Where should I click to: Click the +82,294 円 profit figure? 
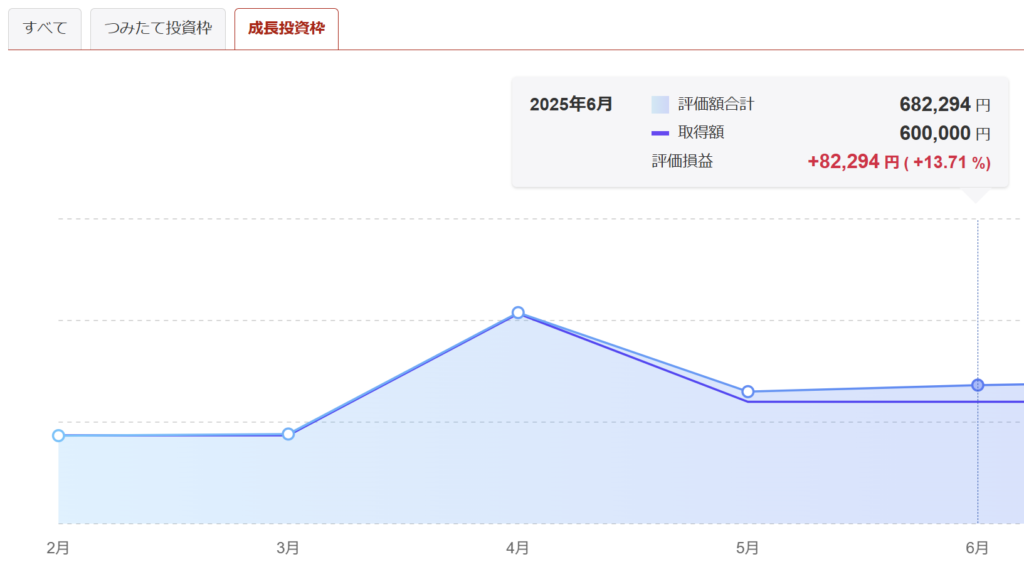(853, 162)
